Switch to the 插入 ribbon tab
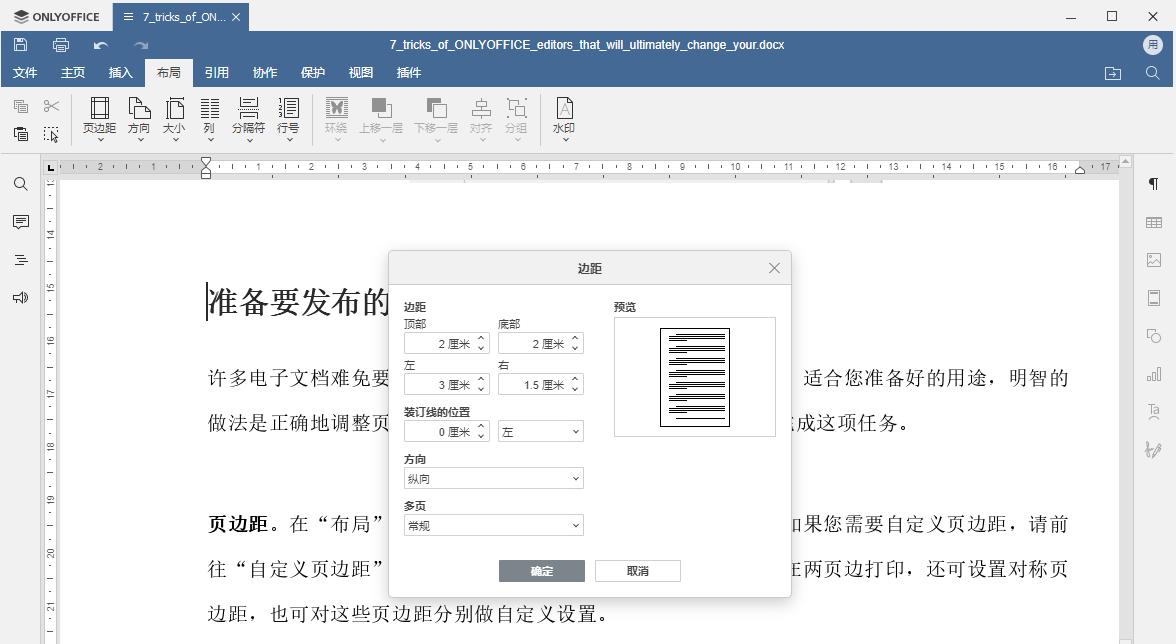1176x644 pixels. click(x=120, y=72)
